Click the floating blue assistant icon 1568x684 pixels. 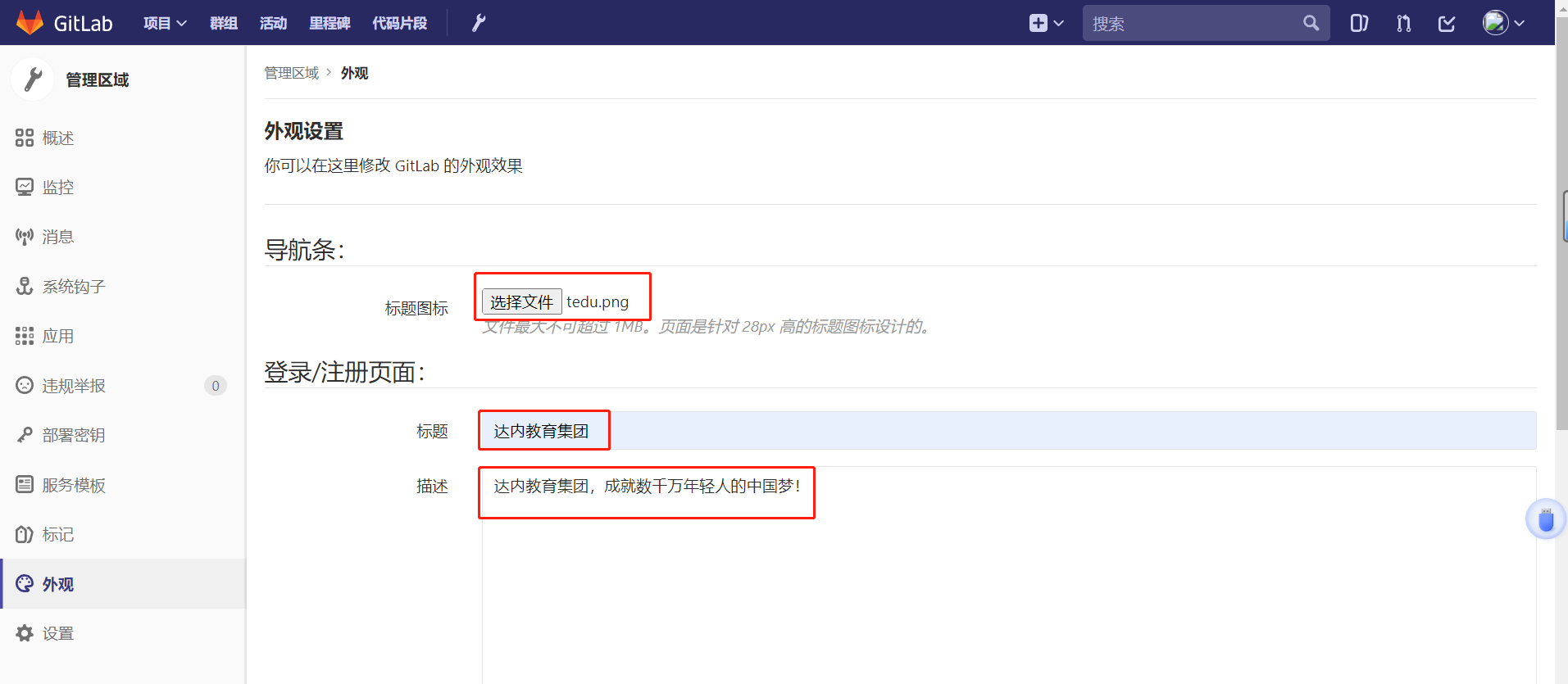(x=1546, y=519)
